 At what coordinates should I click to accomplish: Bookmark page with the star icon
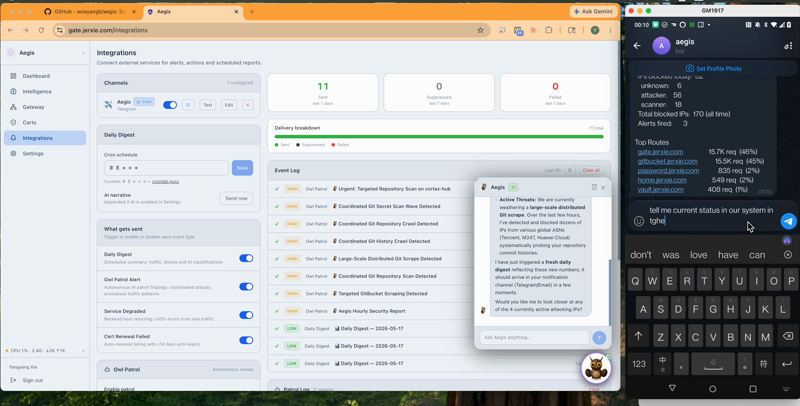(480, 30)
